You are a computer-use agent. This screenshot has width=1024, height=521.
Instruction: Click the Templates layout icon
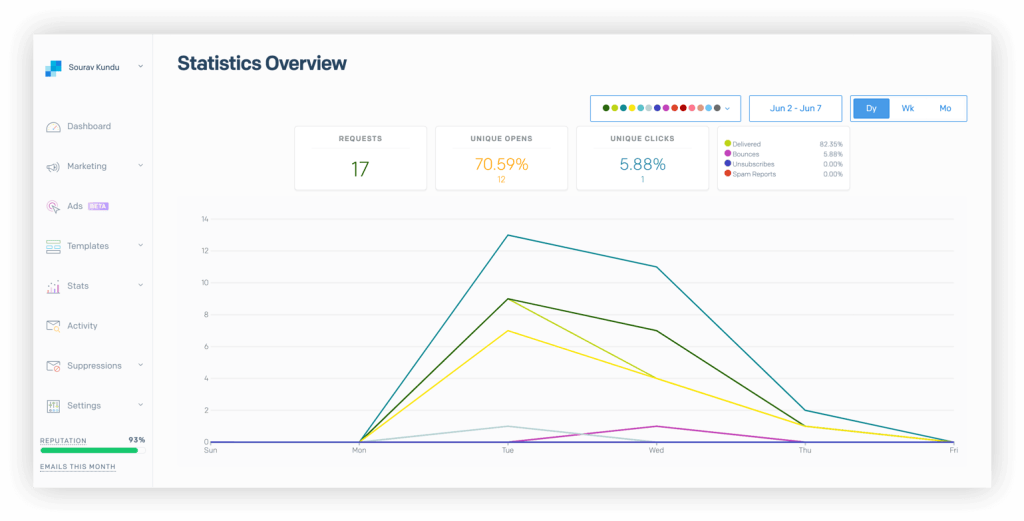pyautogui.click(x=53, y=246)
